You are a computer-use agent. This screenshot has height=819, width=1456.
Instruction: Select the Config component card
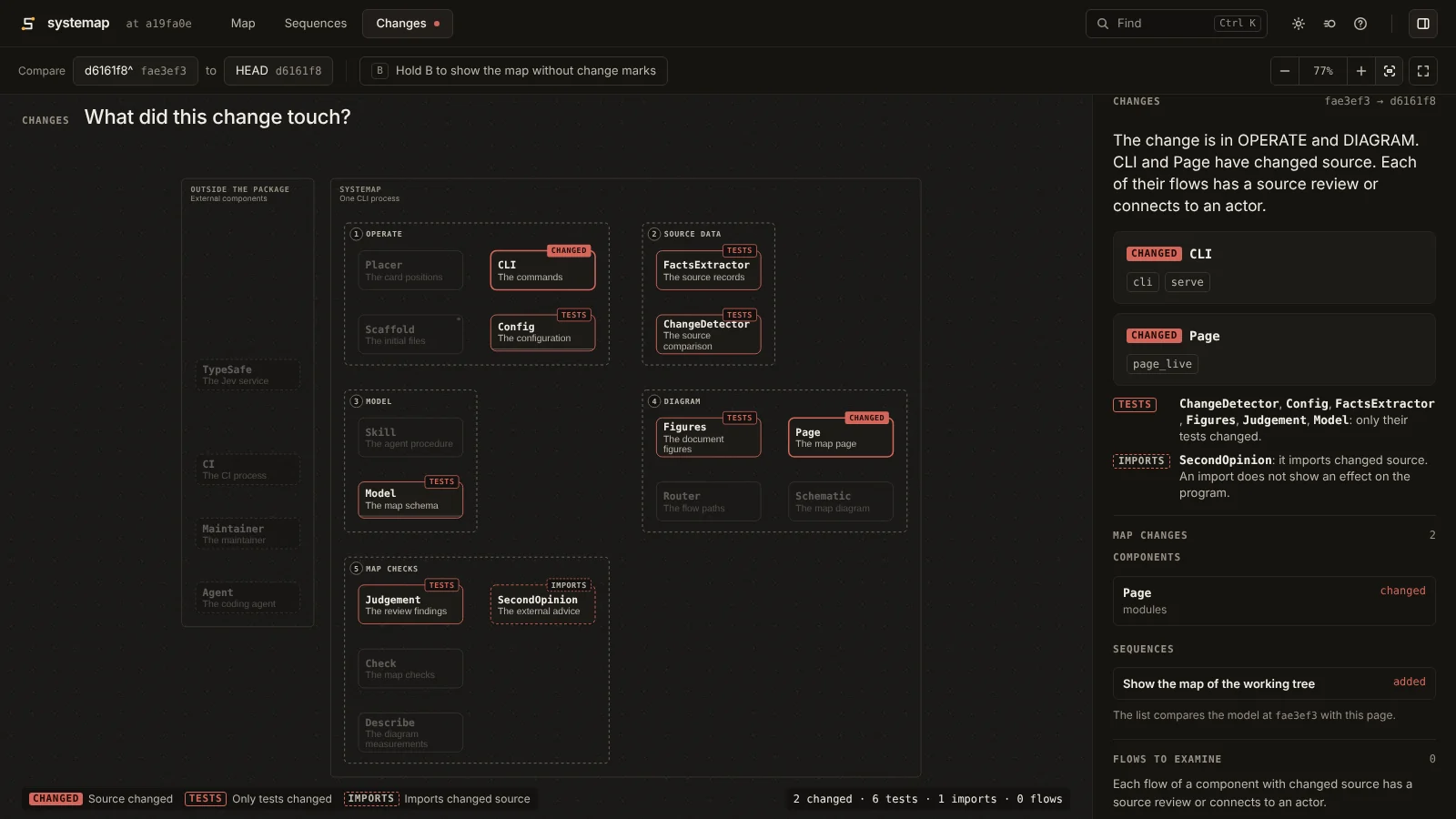542,332
